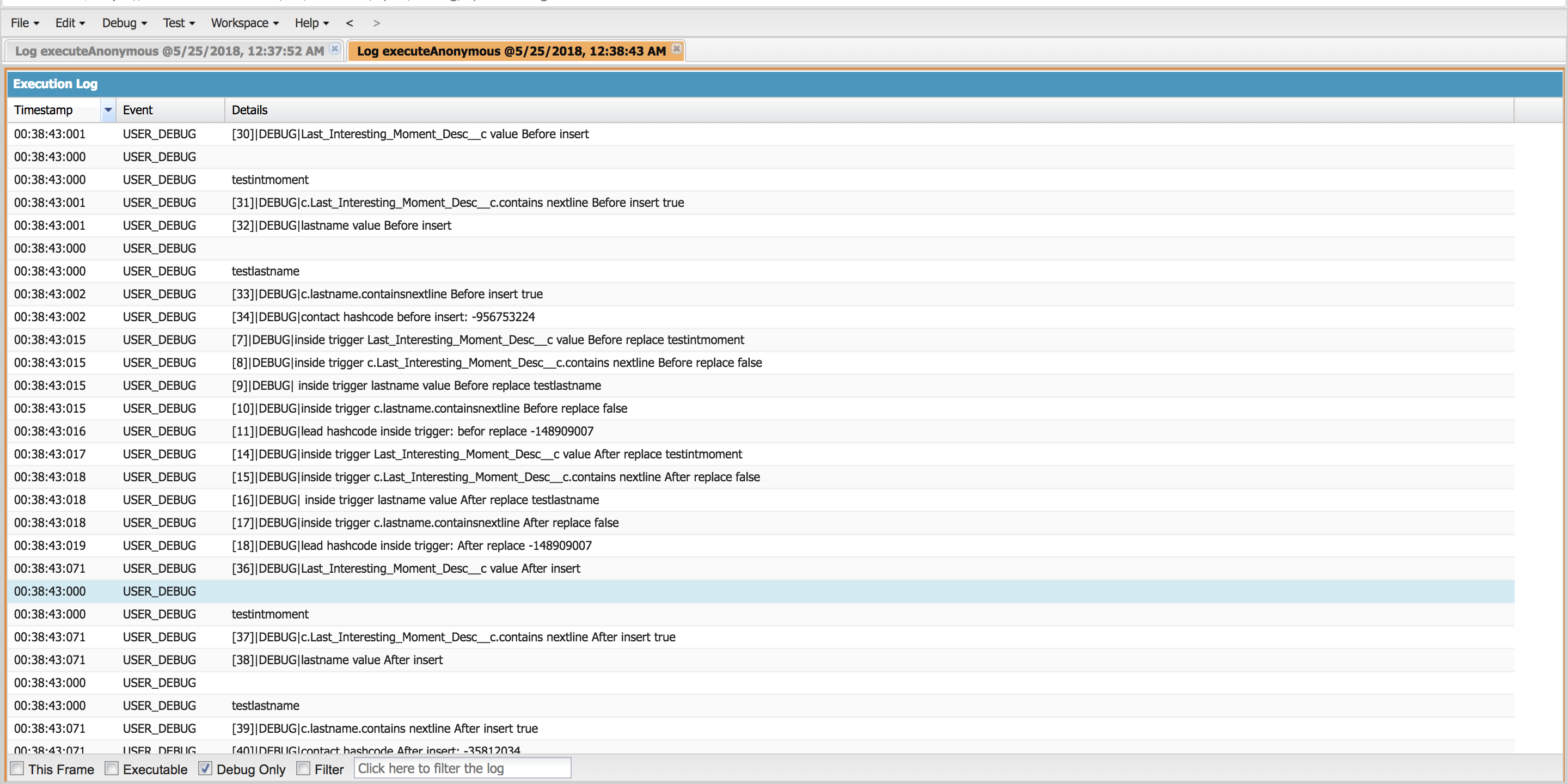1568x784 pixels.
Task: Sort by the Event column header
Action: [x=138, y=110]
